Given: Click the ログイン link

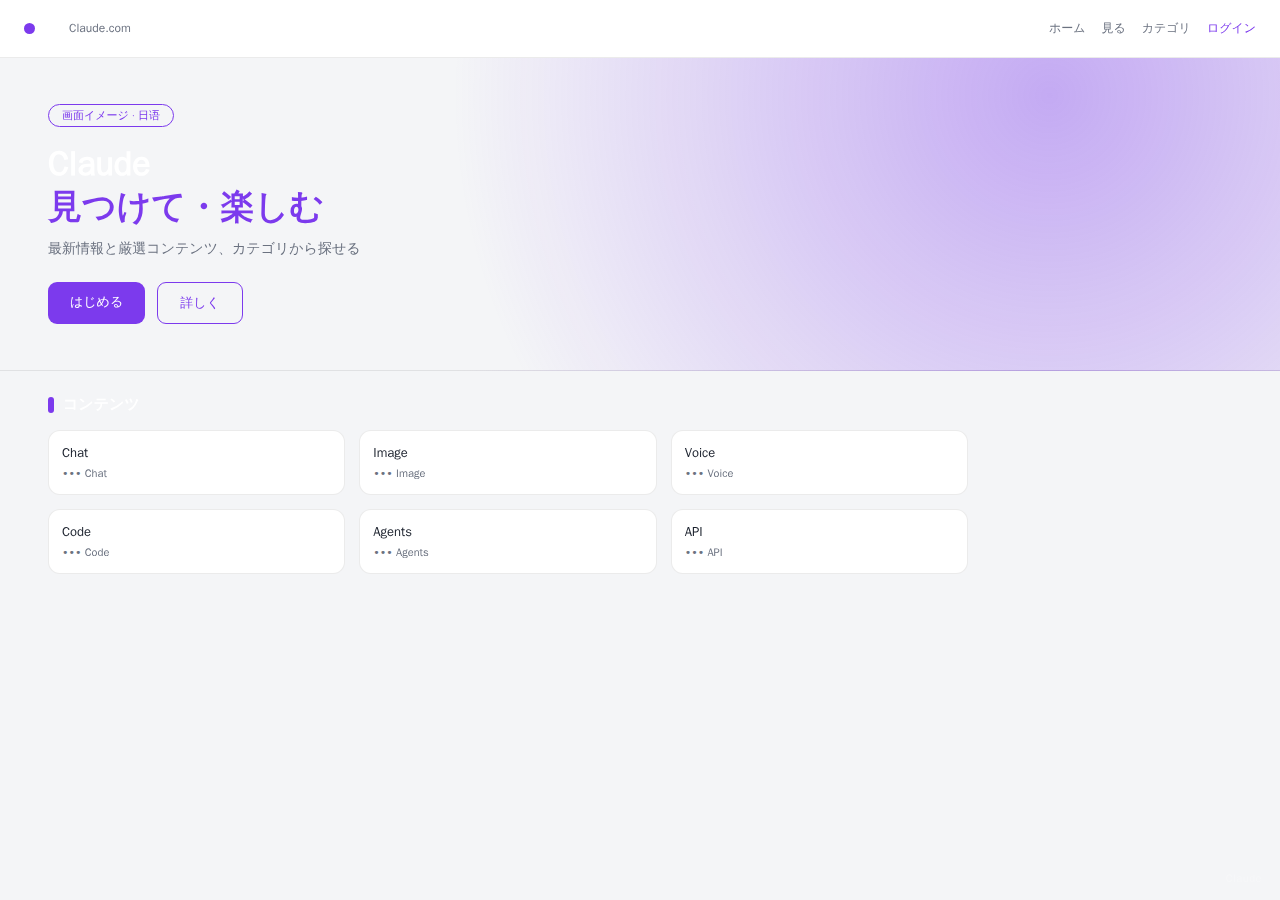Looking at the screenshot, I should click(x=1231, y=28).
